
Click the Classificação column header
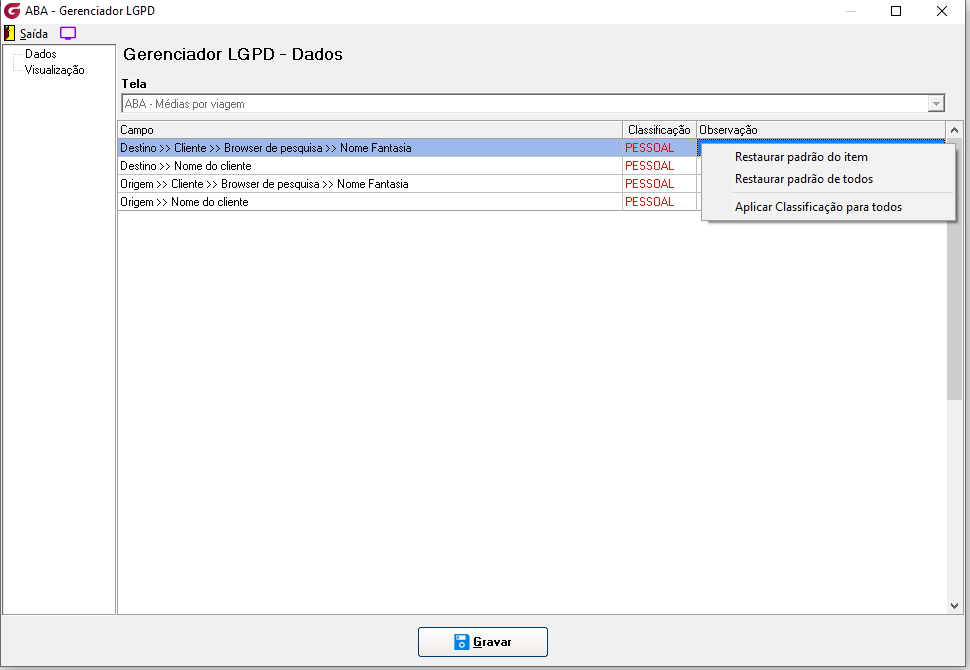(x=659, y=130)
